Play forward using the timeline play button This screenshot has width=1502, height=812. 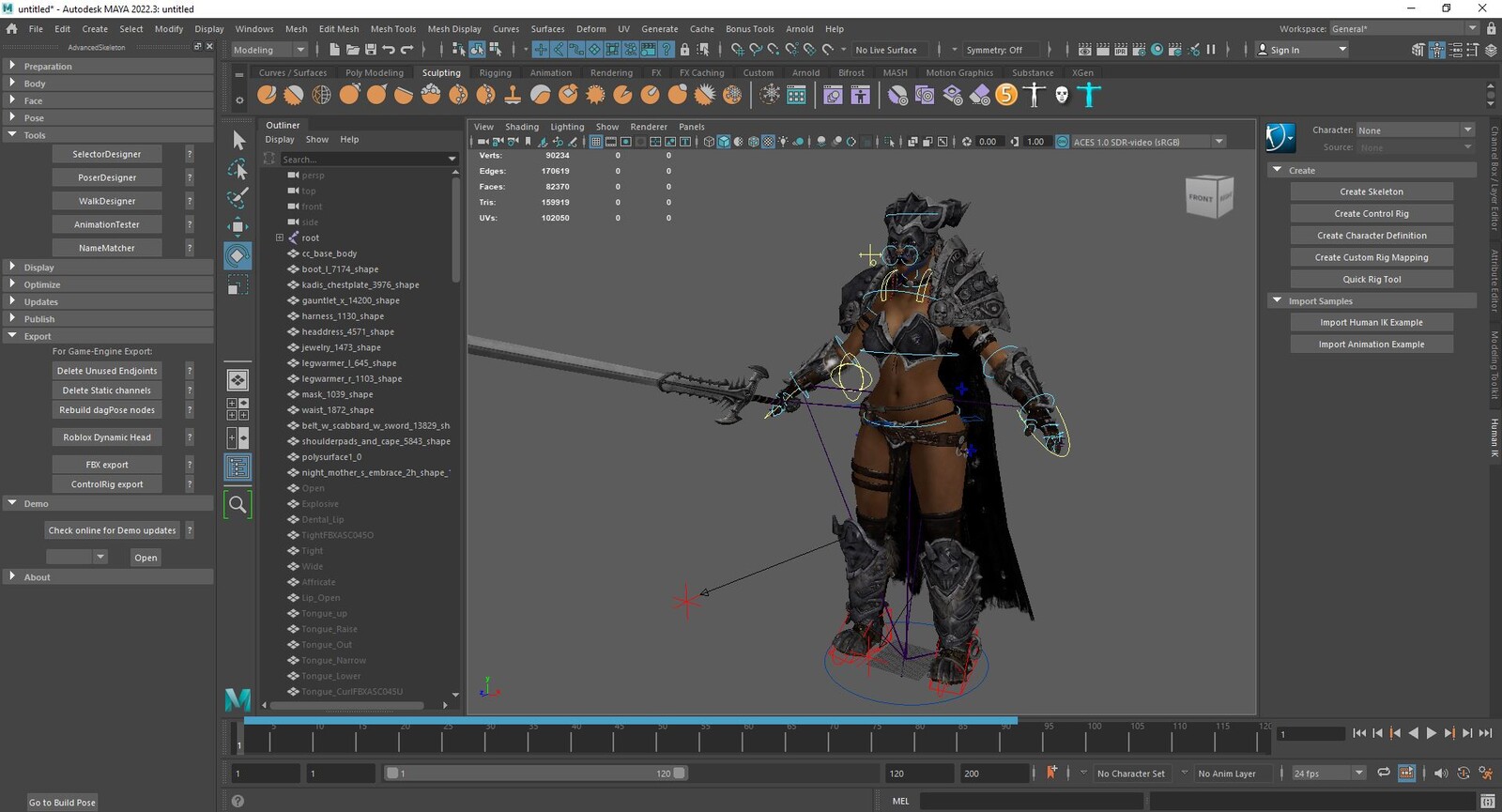click(1431, 733)
